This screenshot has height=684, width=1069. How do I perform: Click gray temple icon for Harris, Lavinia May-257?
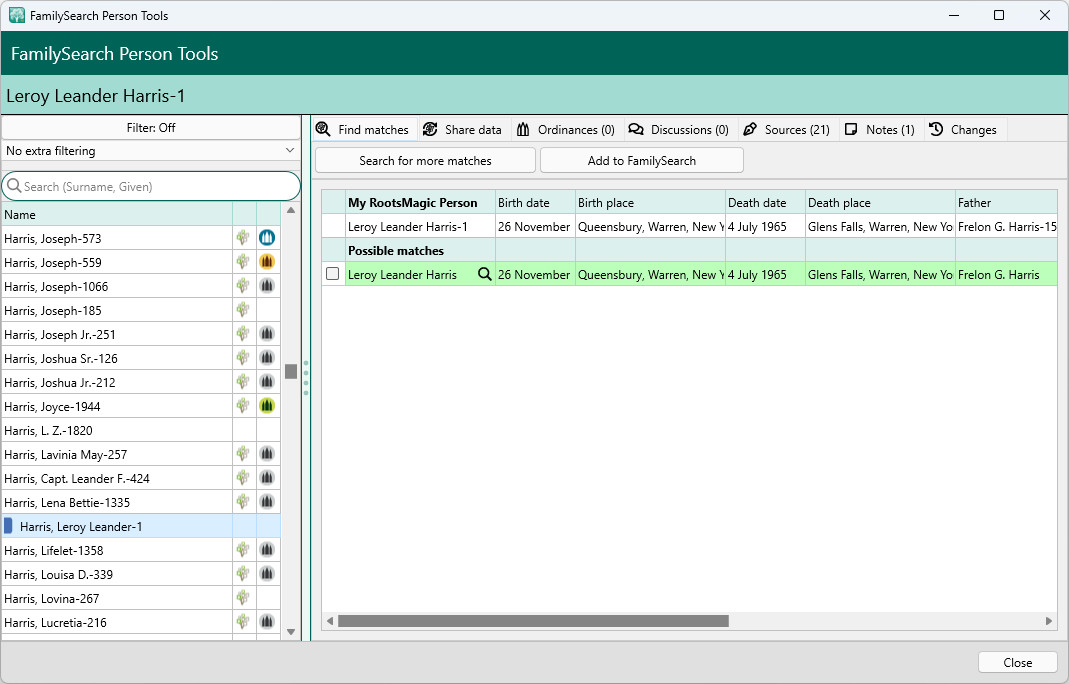click(267, 454)
